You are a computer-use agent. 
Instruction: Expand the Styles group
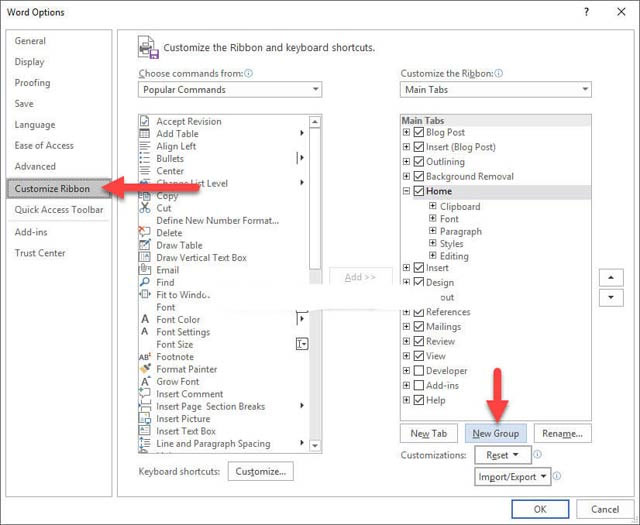433,243
